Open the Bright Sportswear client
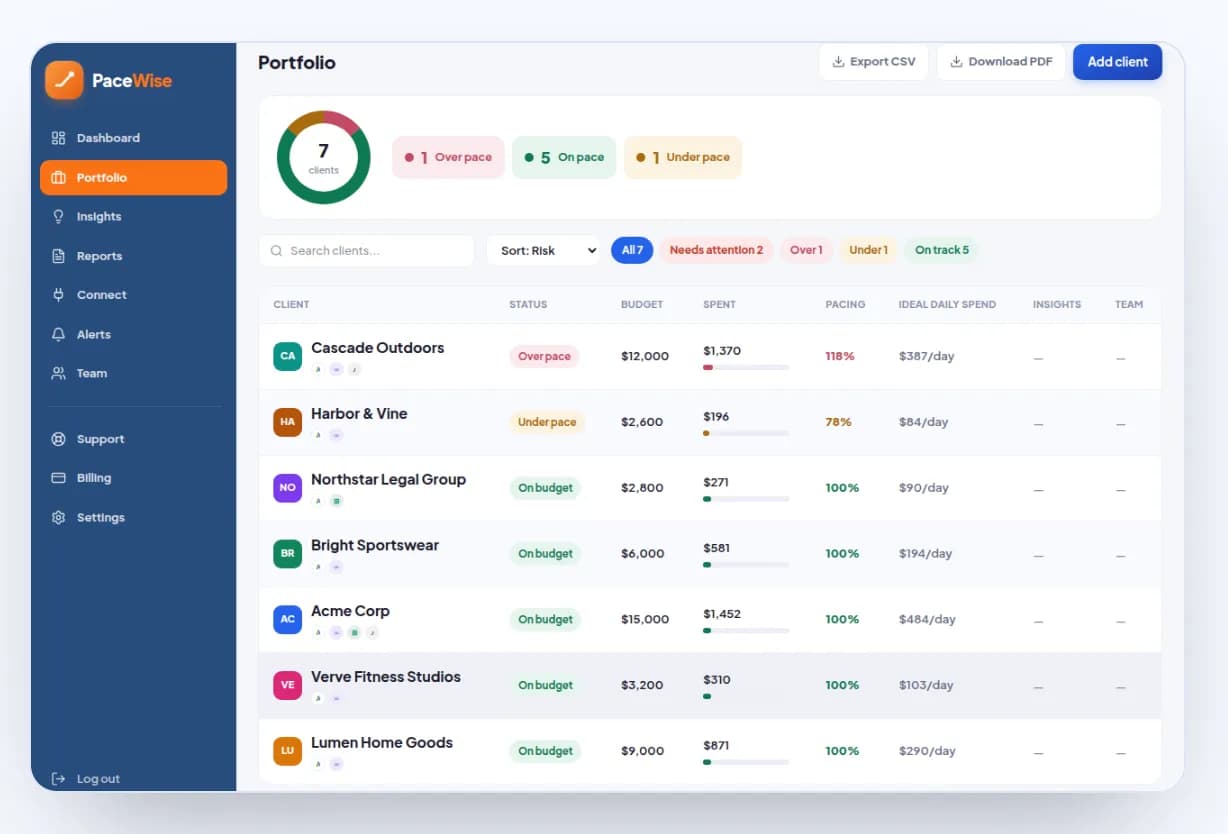 point(375,546)
